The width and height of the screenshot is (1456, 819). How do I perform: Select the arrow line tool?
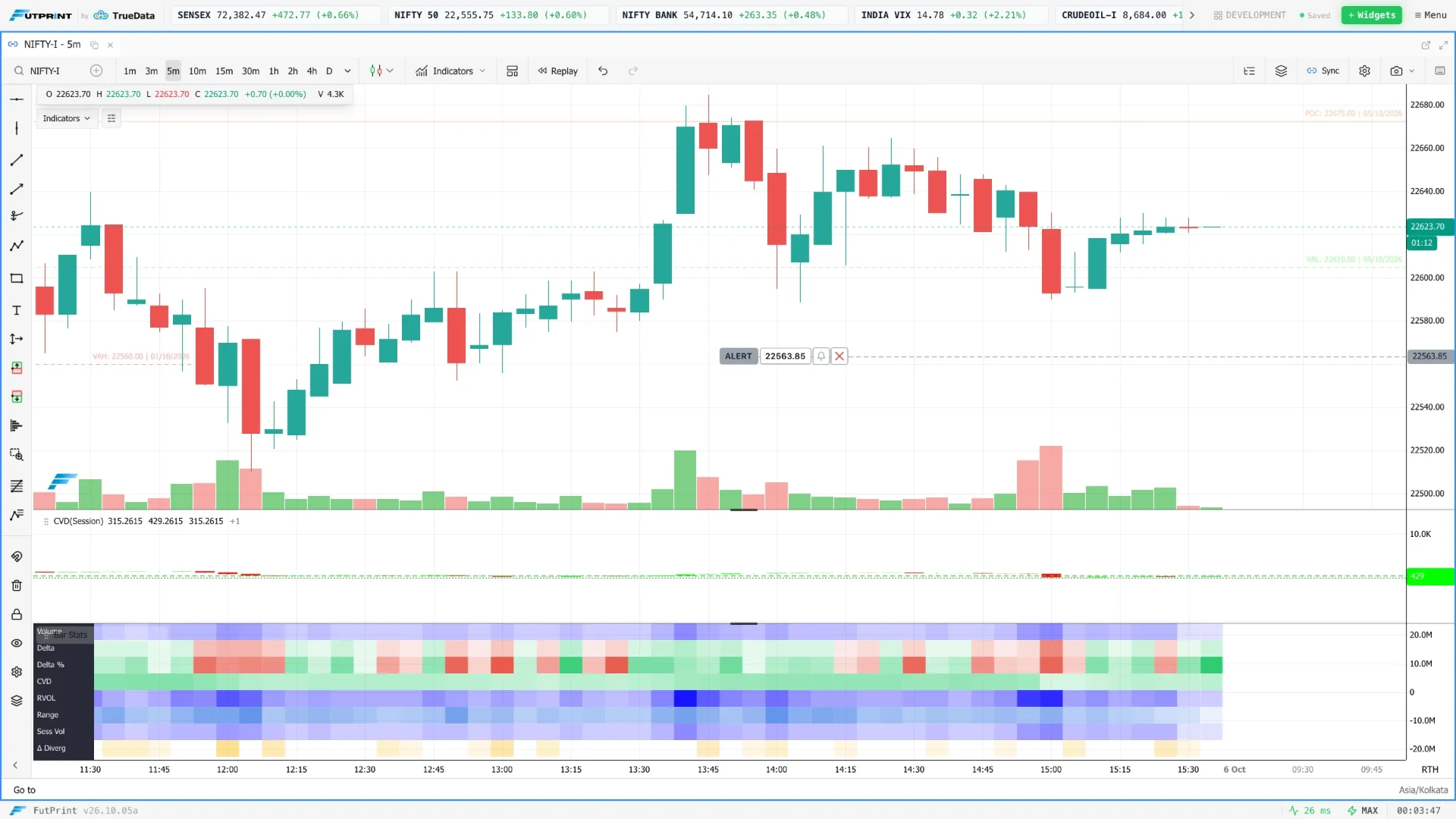[x=17, y=189]
